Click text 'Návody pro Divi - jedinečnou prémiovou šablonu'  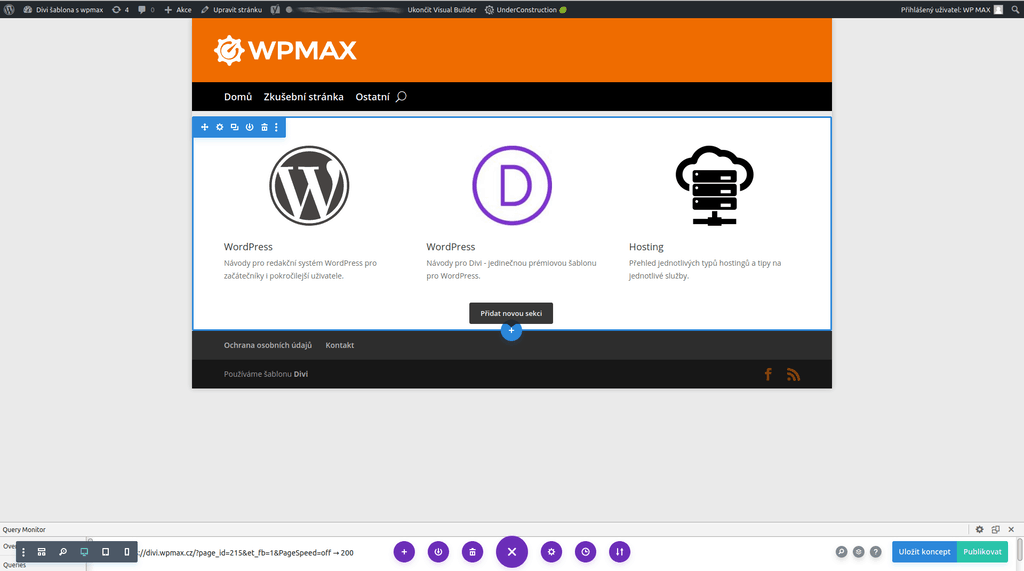511,263
